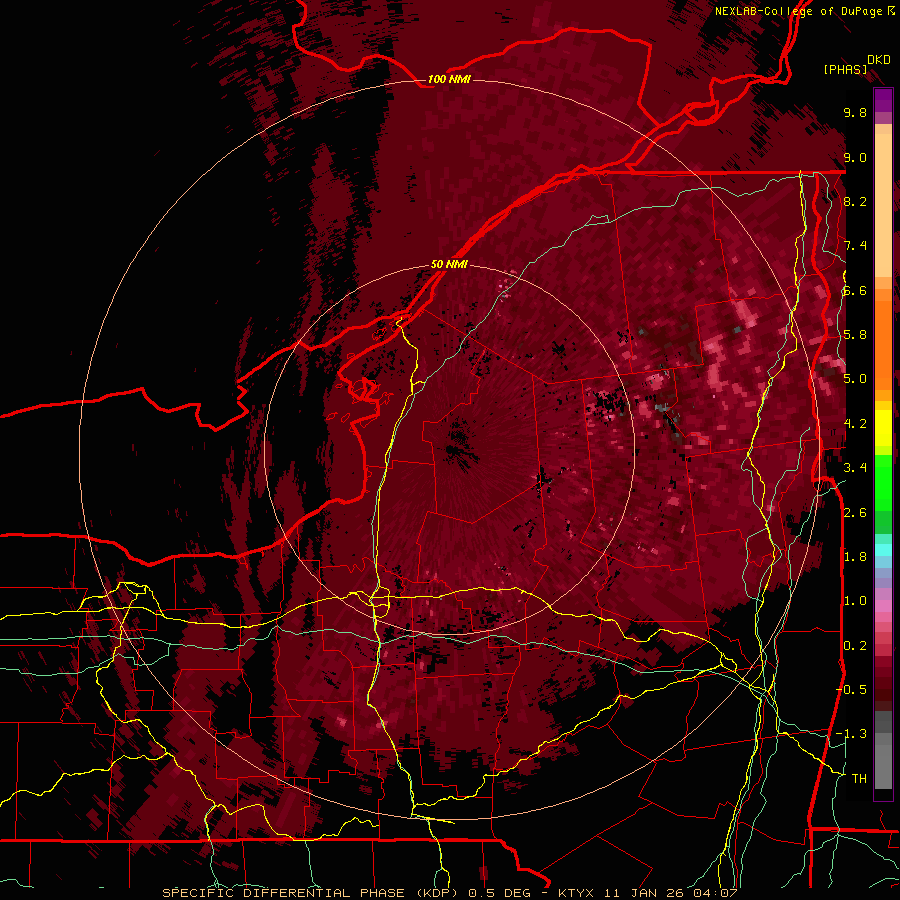The width and height of the screenshot is (900, 900).
Task: Click the 5.0 scale label
Action: pos(855,379)
